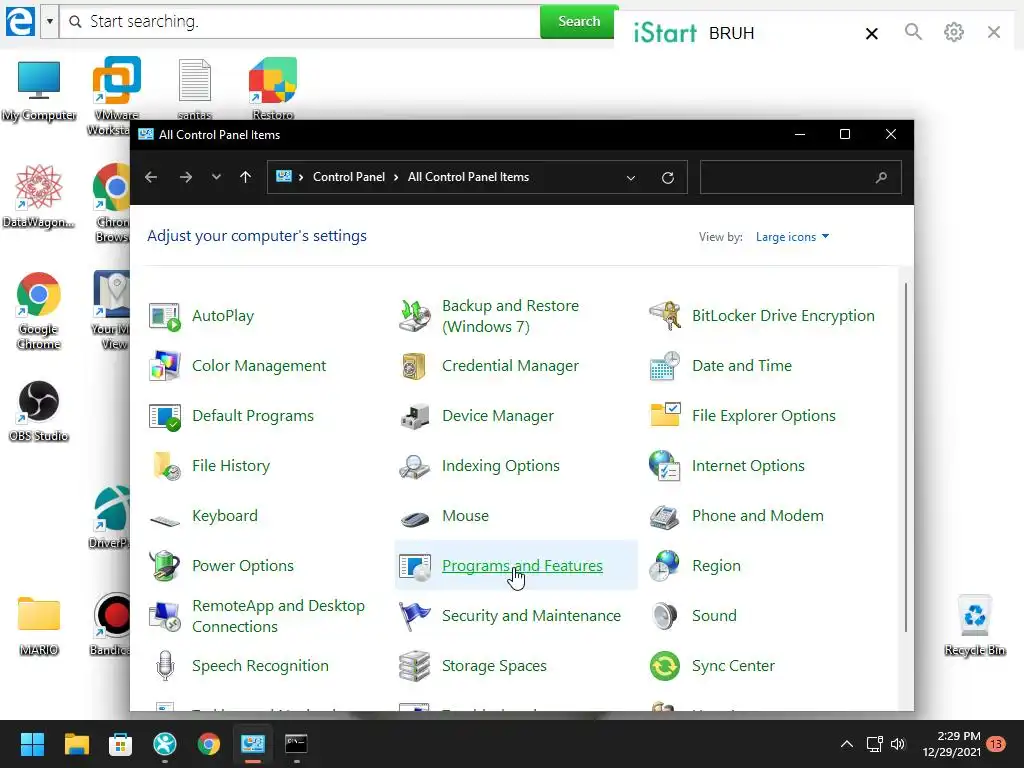The image size is (1024, 768).
Task: Click All Control Panel Items breadcrumb
Action: click(468, 177)
